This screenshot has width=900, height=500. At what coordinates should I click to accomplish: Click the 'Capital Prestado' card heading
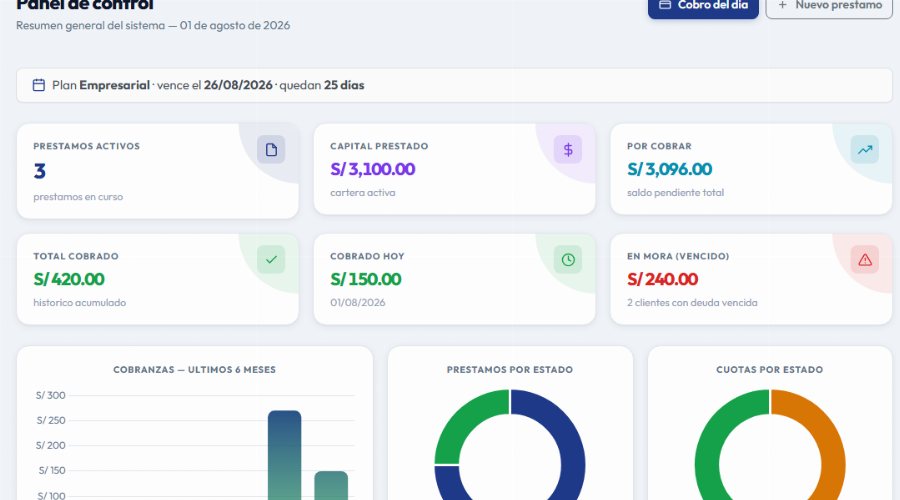coord(379,146)
